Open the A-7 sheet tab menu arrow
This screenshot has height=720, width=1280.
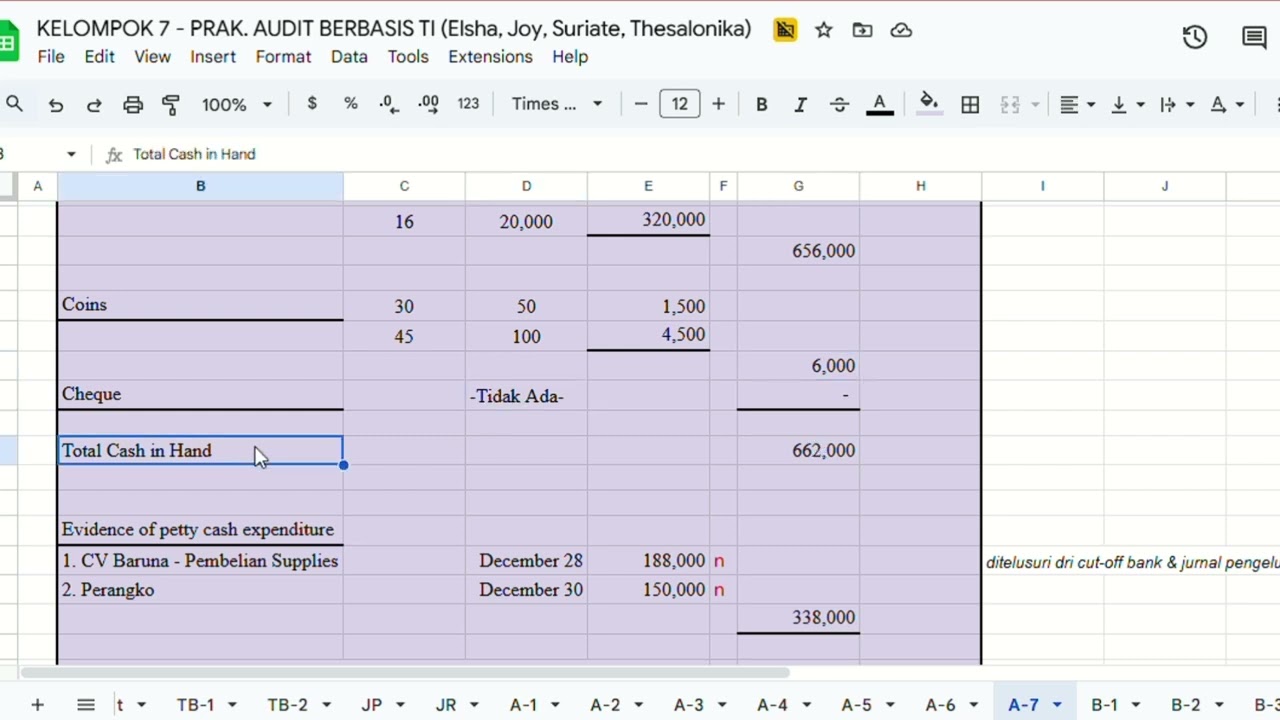click(x=1057, y=705)
